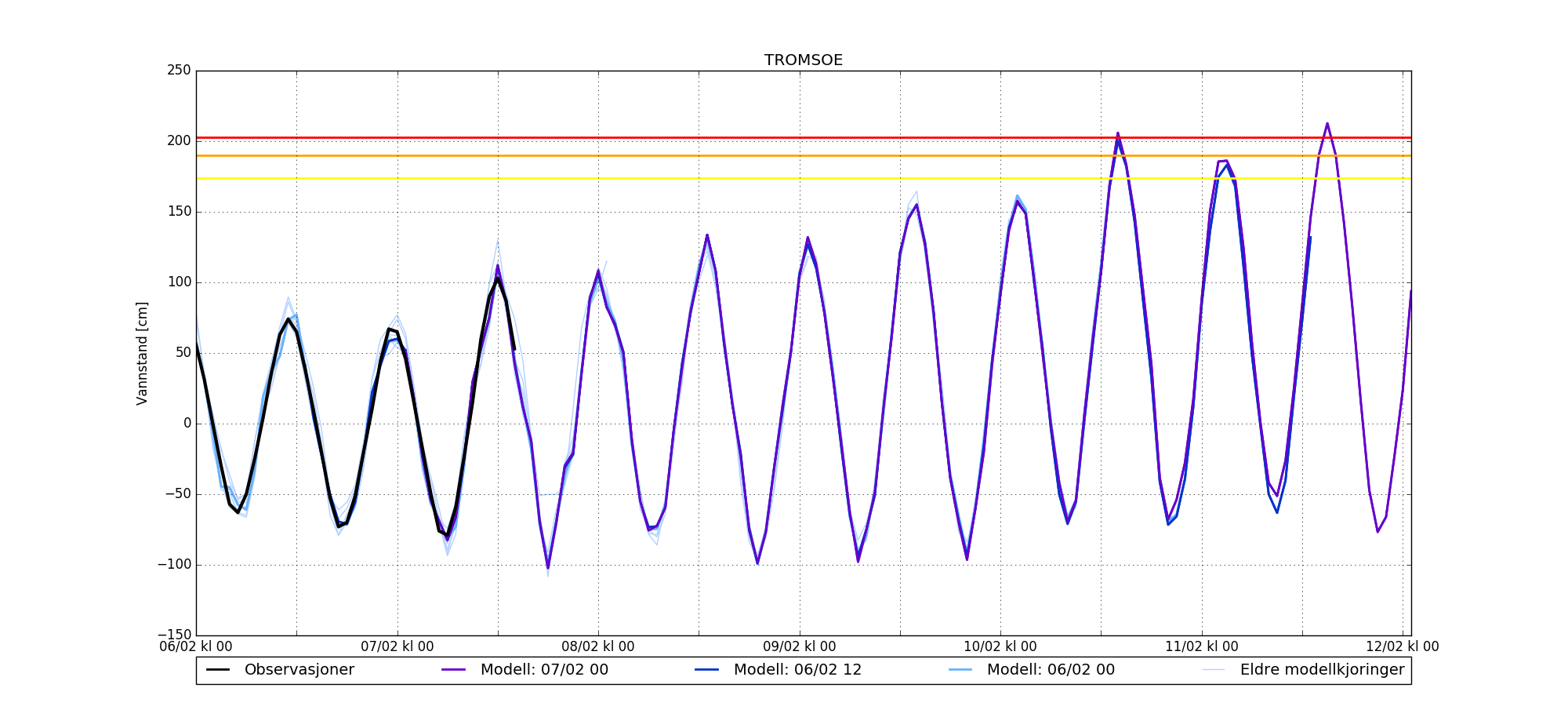Click the highest forecast peak above red line
1568x706 pixels.
(1327, 124)
